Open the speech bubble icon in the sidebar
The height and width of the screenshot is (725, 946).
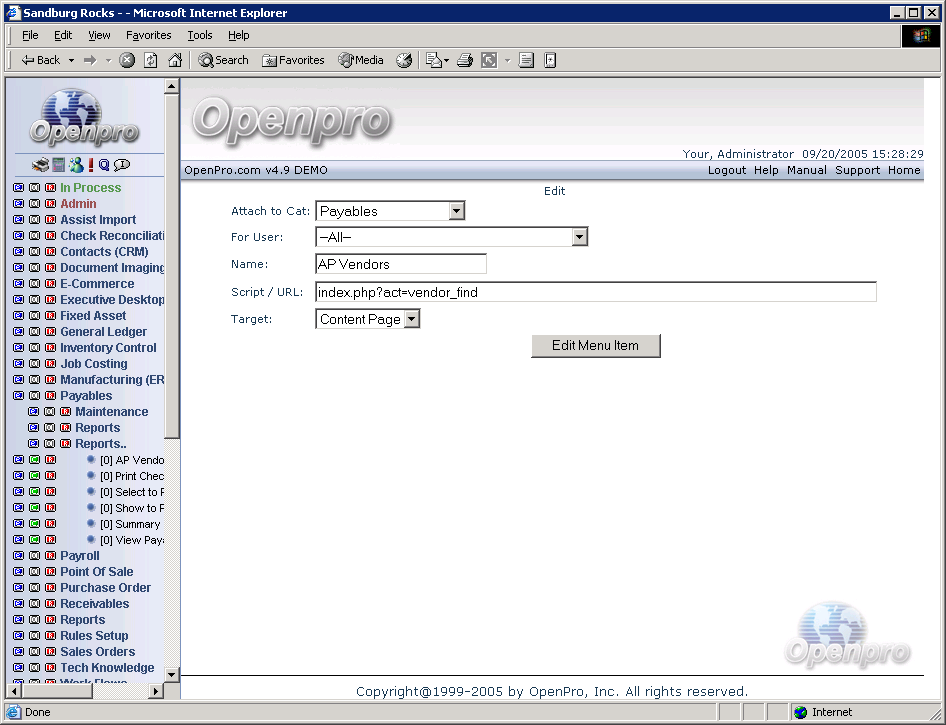click(122, 165)
